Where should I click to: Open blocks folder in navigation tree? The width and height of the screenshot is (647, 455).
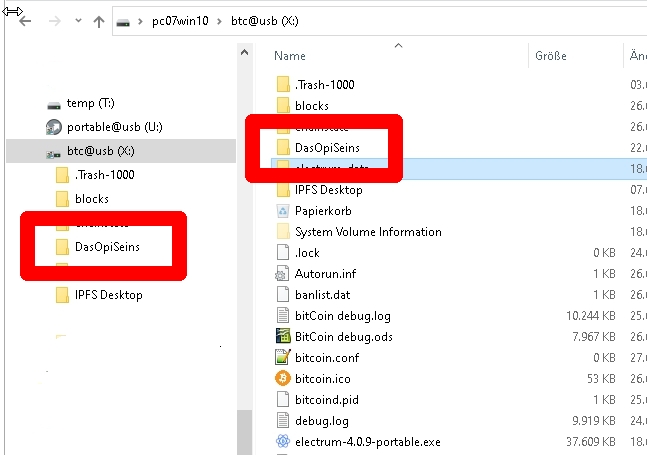(x=92, y=199)
